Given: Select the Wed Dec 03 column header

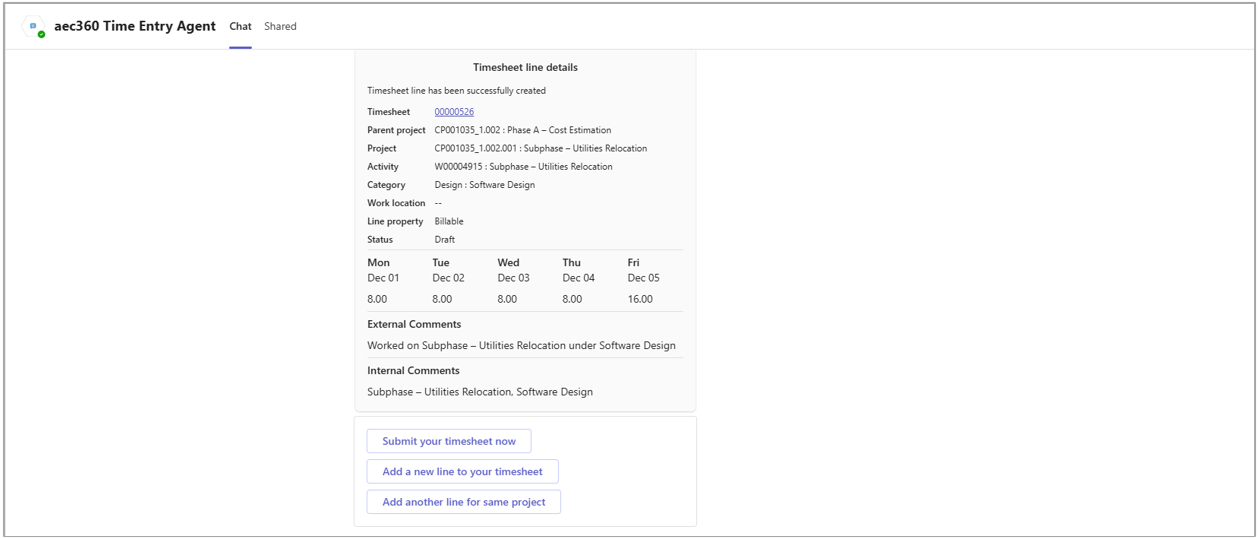Looking at the screenshot, I should 513,270.
